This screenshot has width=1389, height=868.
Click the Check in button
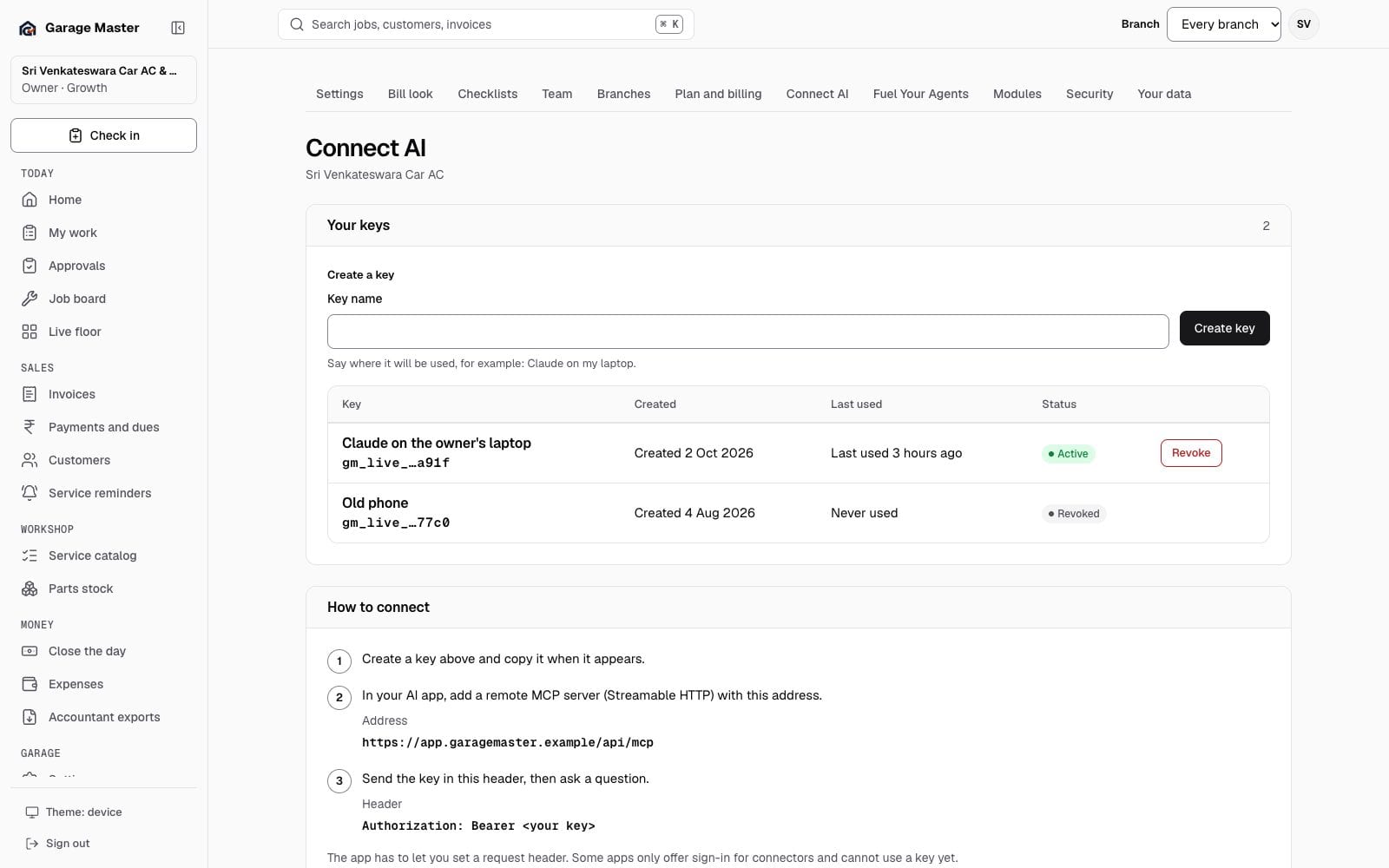coord(103,135)
